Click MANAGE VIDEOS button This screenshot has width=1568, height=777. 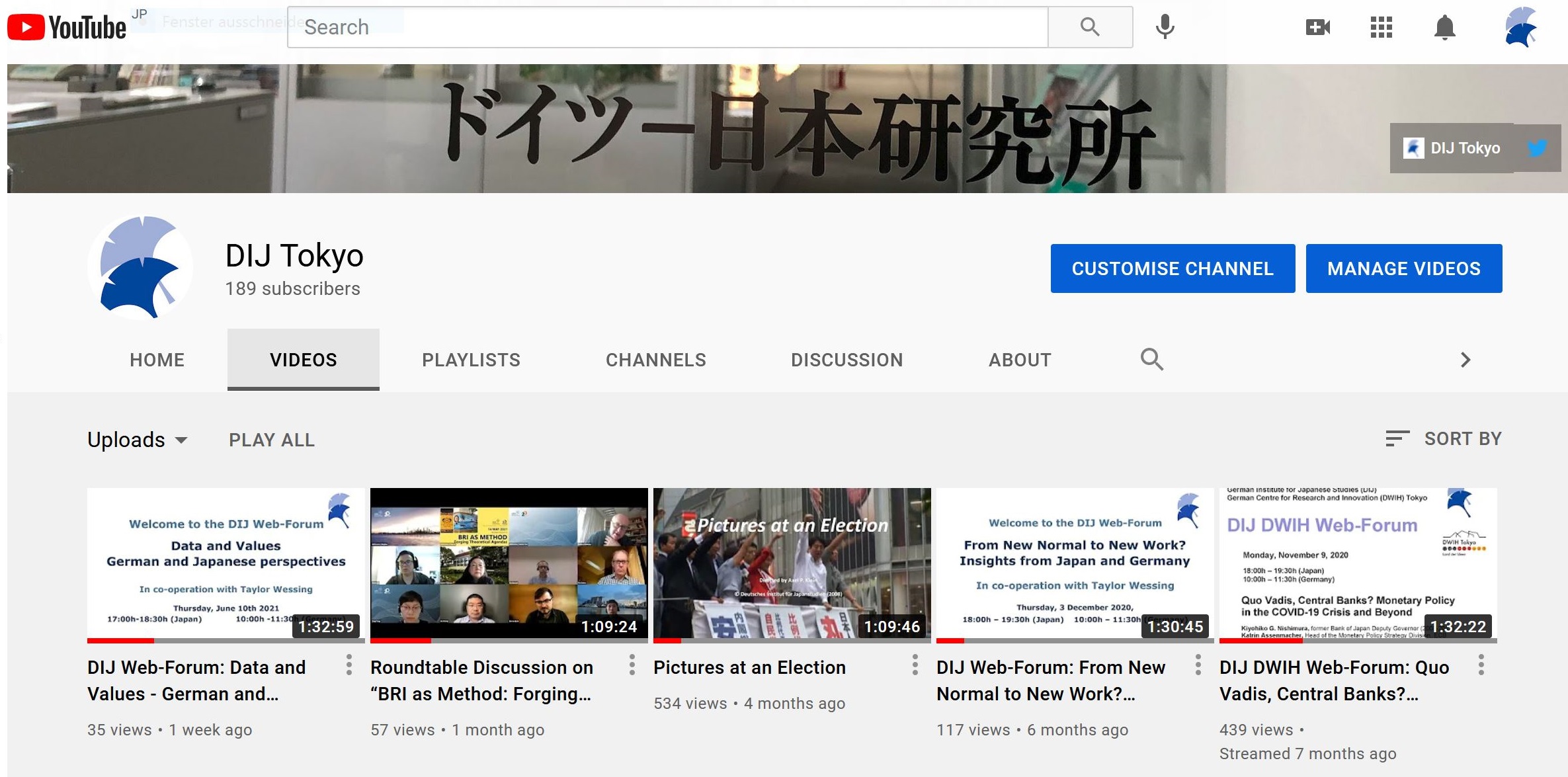click(1404, 268)
